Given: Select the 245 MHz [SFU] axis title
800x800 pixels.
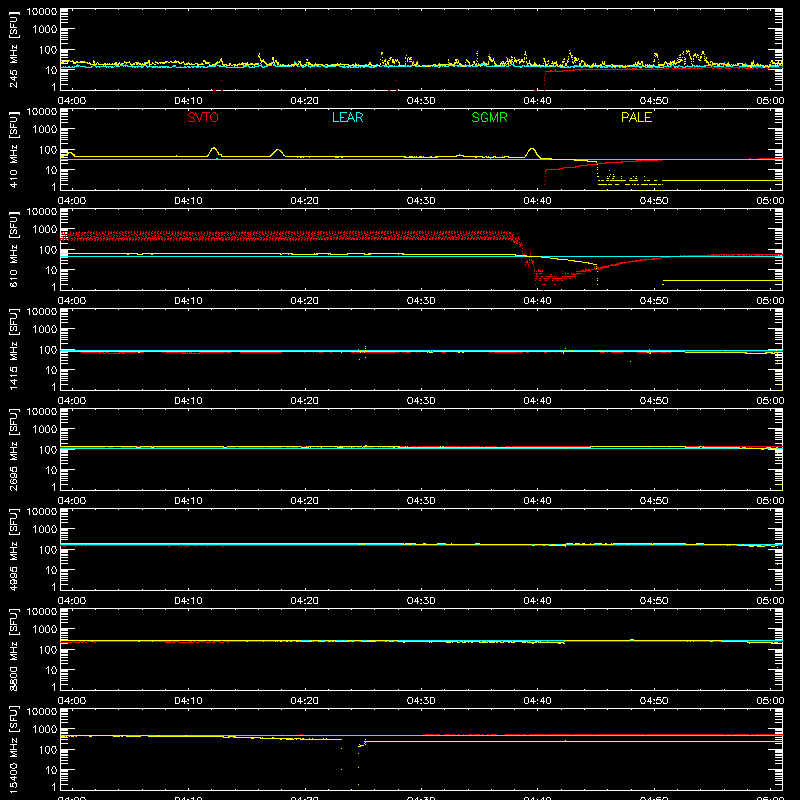Looking at the screenshot, I should point(13,49).
